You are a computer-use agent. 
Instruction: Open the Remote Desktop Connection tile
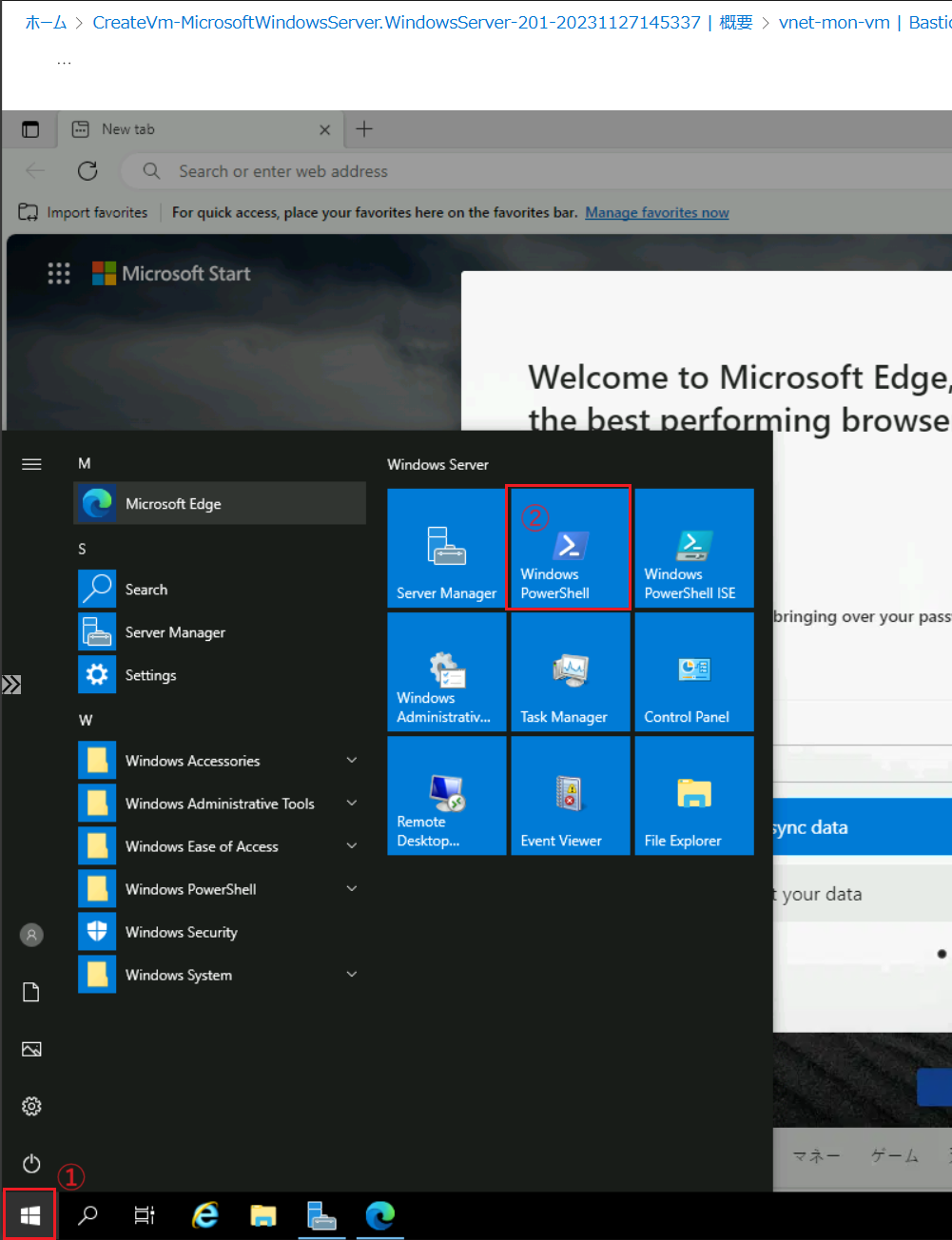coord(447,796)
